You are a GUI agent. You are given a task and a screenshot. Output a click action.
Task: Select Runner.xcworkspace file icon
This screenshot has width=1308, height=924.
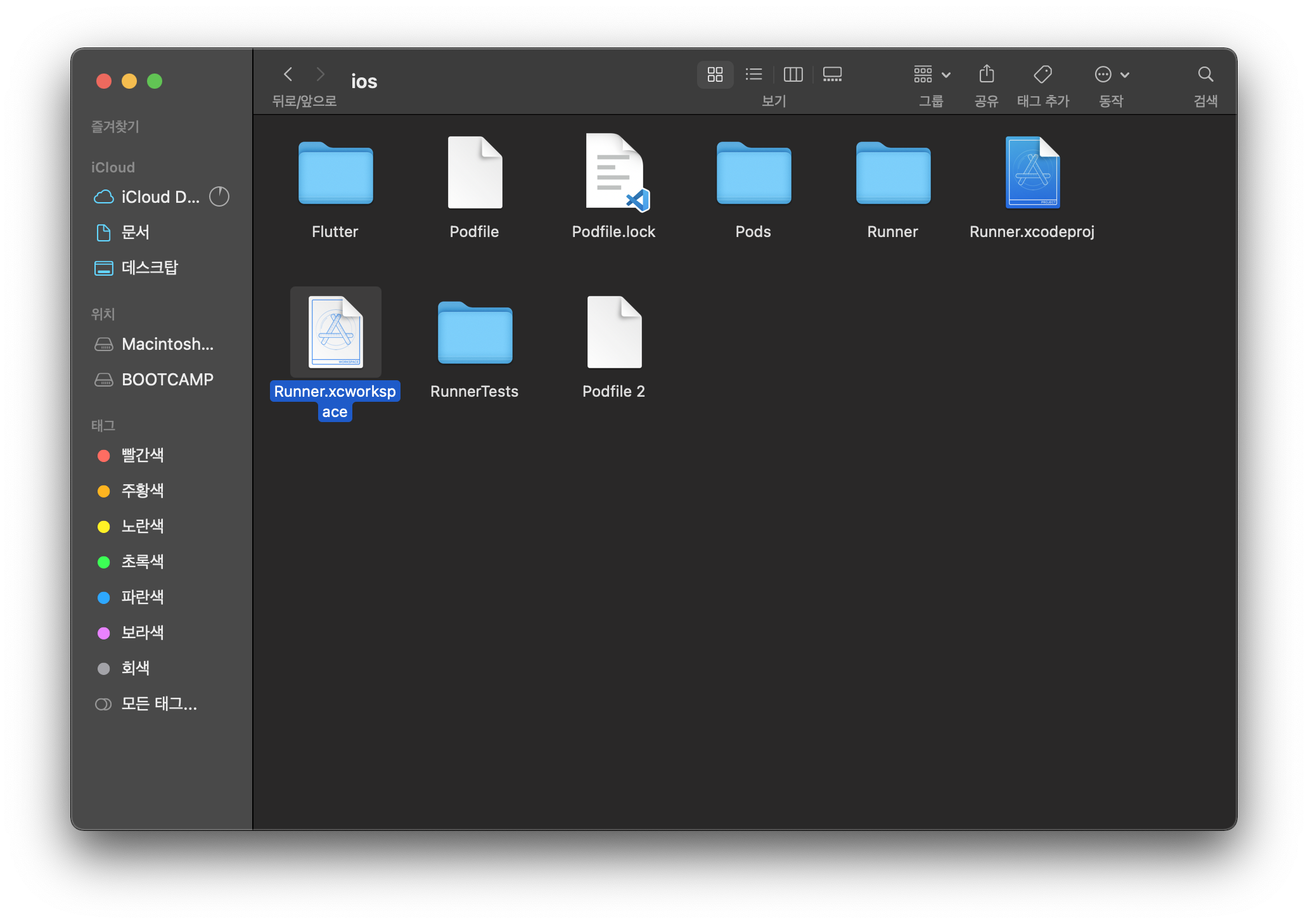(335, 331)
